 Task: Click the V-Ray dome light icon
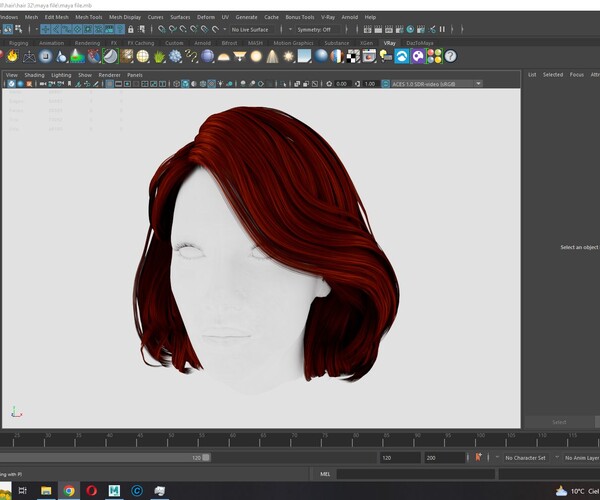point(223,57)
